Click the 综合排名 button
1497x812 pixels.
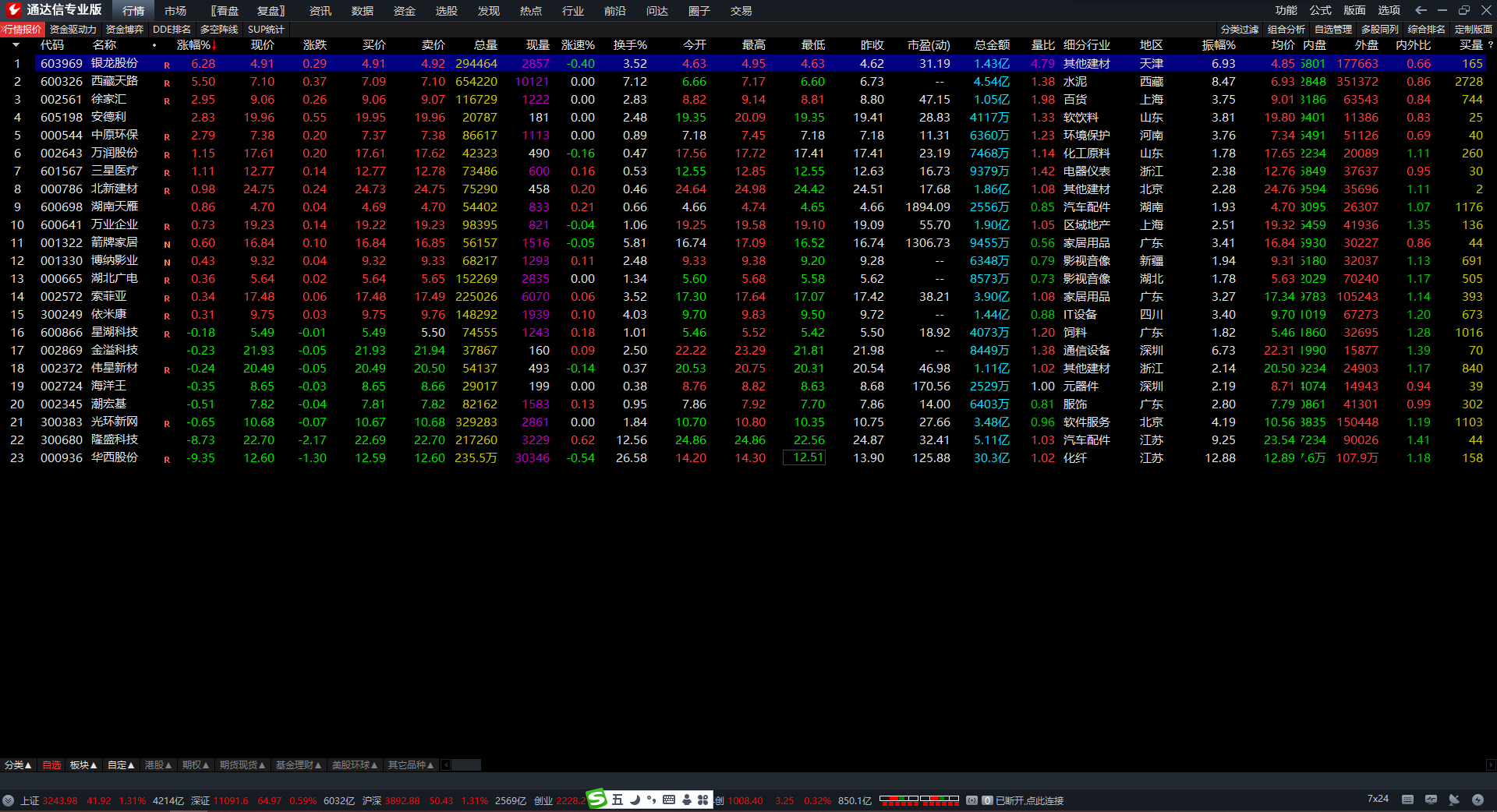tap(1427, 29)
